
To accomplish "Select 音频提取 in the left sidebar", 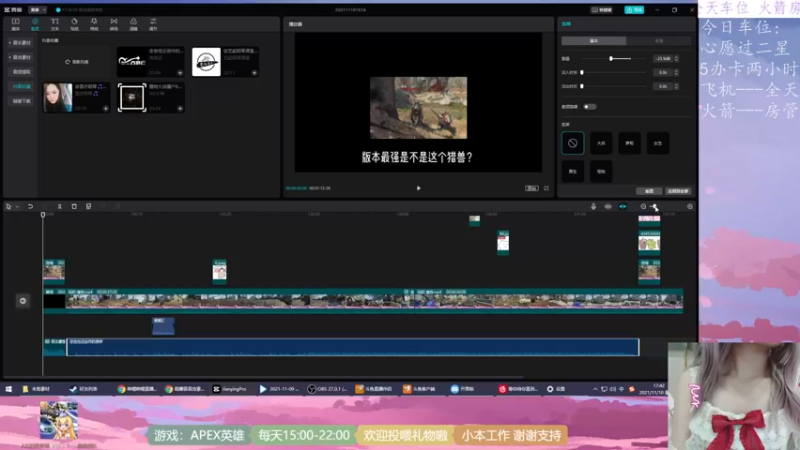I will [21, 72].
